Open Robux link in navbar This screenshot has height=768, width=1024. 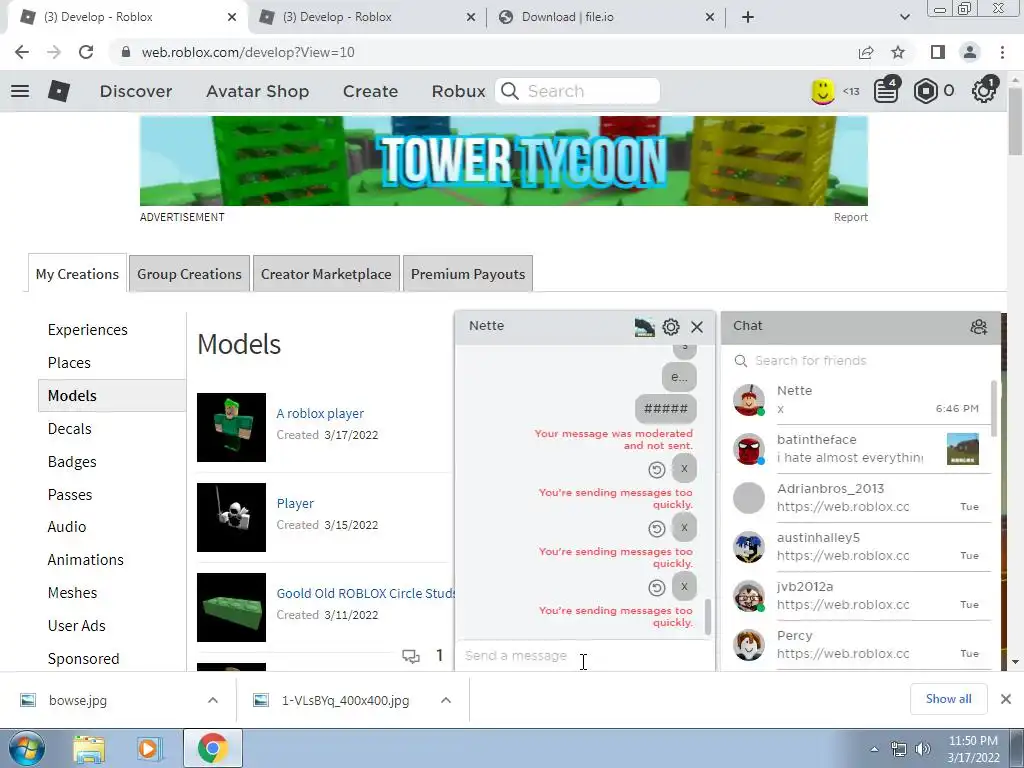pyautogui.click(x=458, y=91)
